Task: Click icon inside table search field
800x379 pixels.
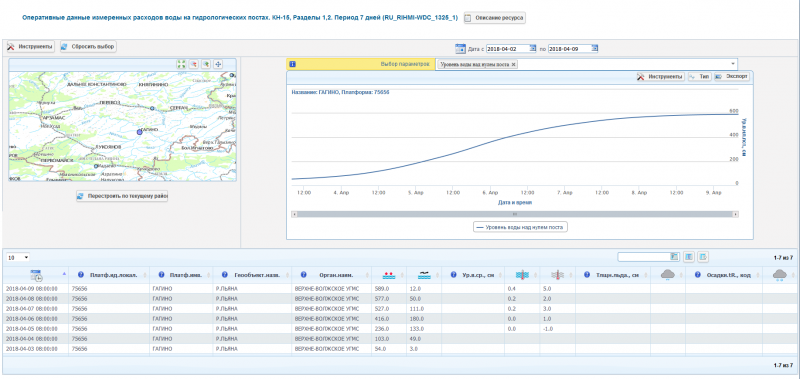Action: (x=674, y=257)
